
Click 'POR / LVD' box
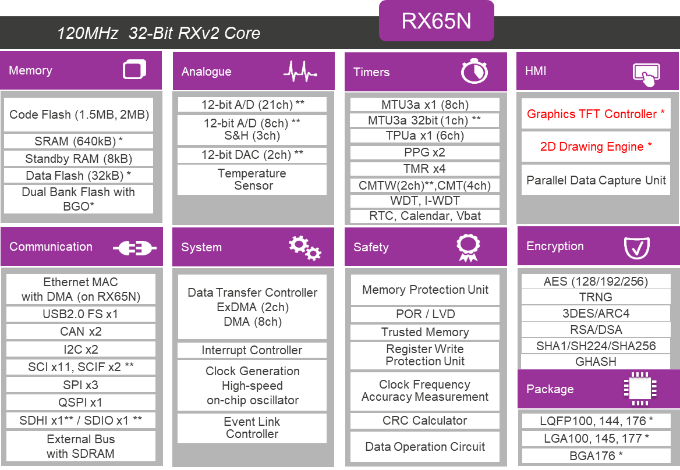coord(425,314)
